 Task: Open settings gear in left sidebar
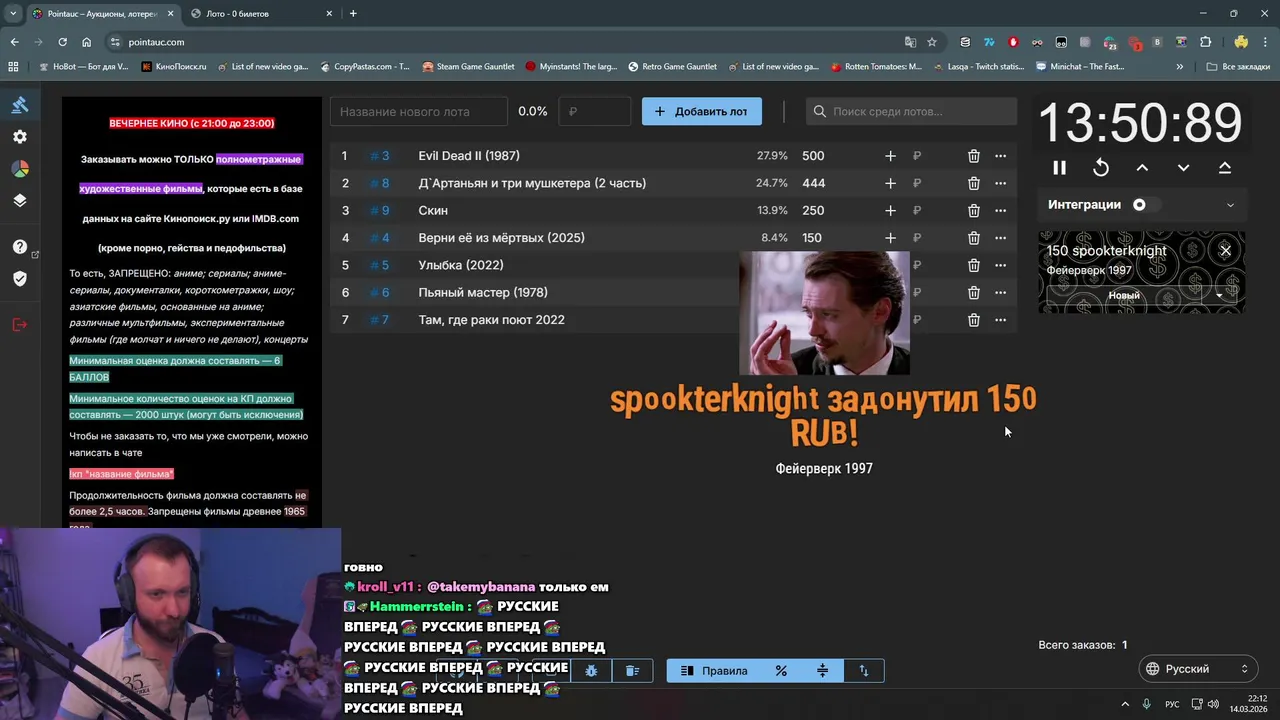(x=20, y=137)
